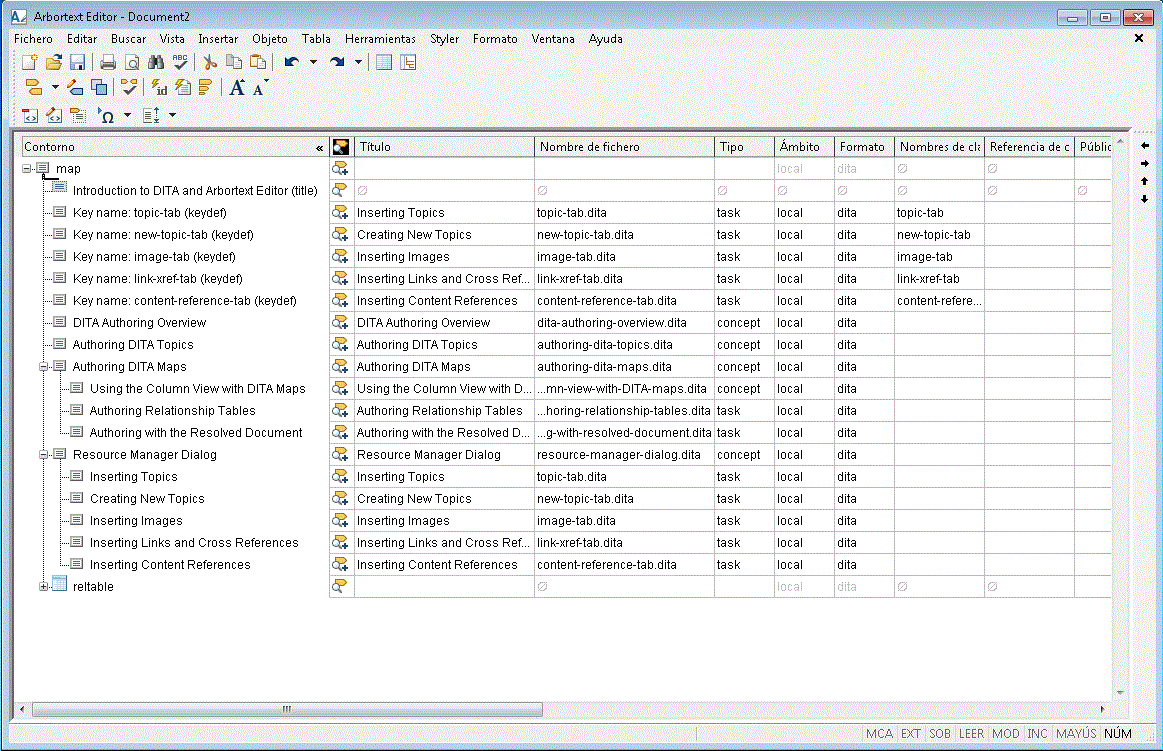Close the document with the X below the title bar
Image resolution: width=1163 pixels, height=751 pixels.
click(x=1139, y=38)
